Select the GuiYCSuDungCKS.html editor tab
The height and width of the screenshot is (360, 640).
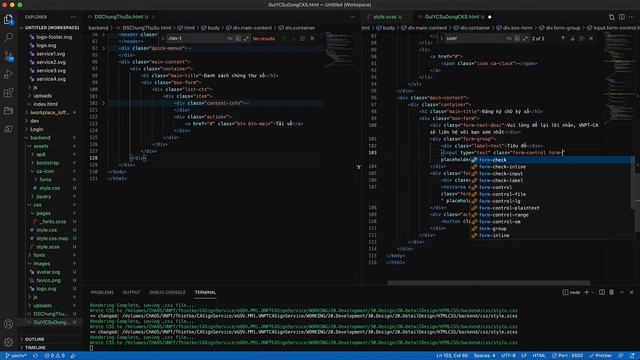tap(452, 17)
